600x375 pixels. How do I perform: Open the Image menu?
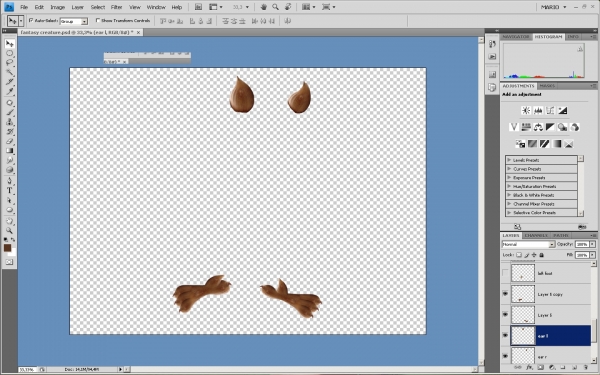pyautogui.click(x=57, y=7)
